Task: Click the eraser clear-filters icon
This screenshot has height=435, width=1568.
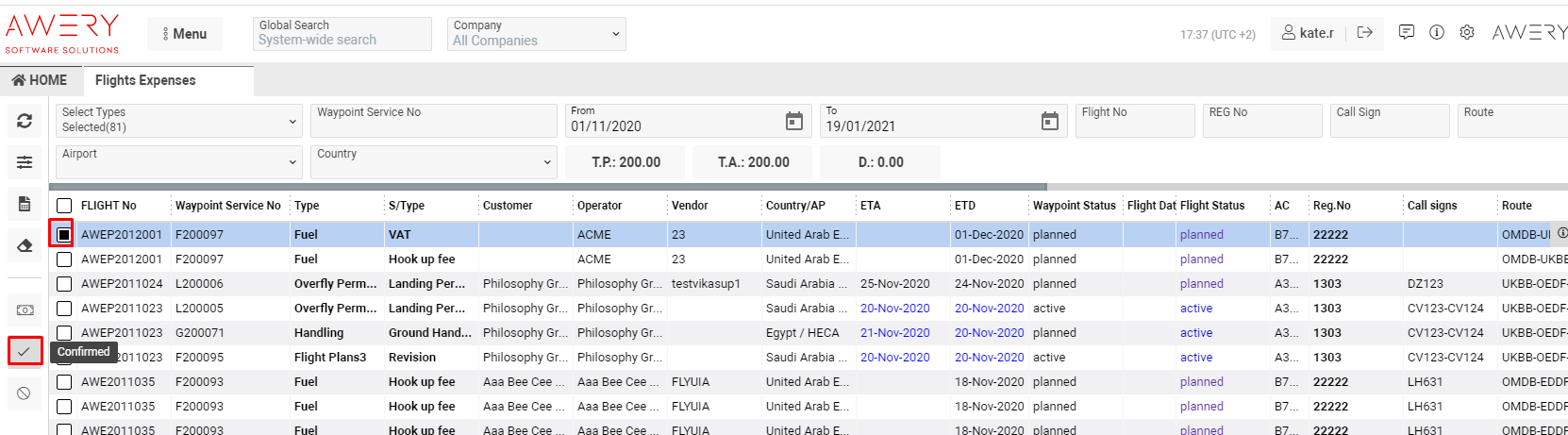Action: [25, 245]
